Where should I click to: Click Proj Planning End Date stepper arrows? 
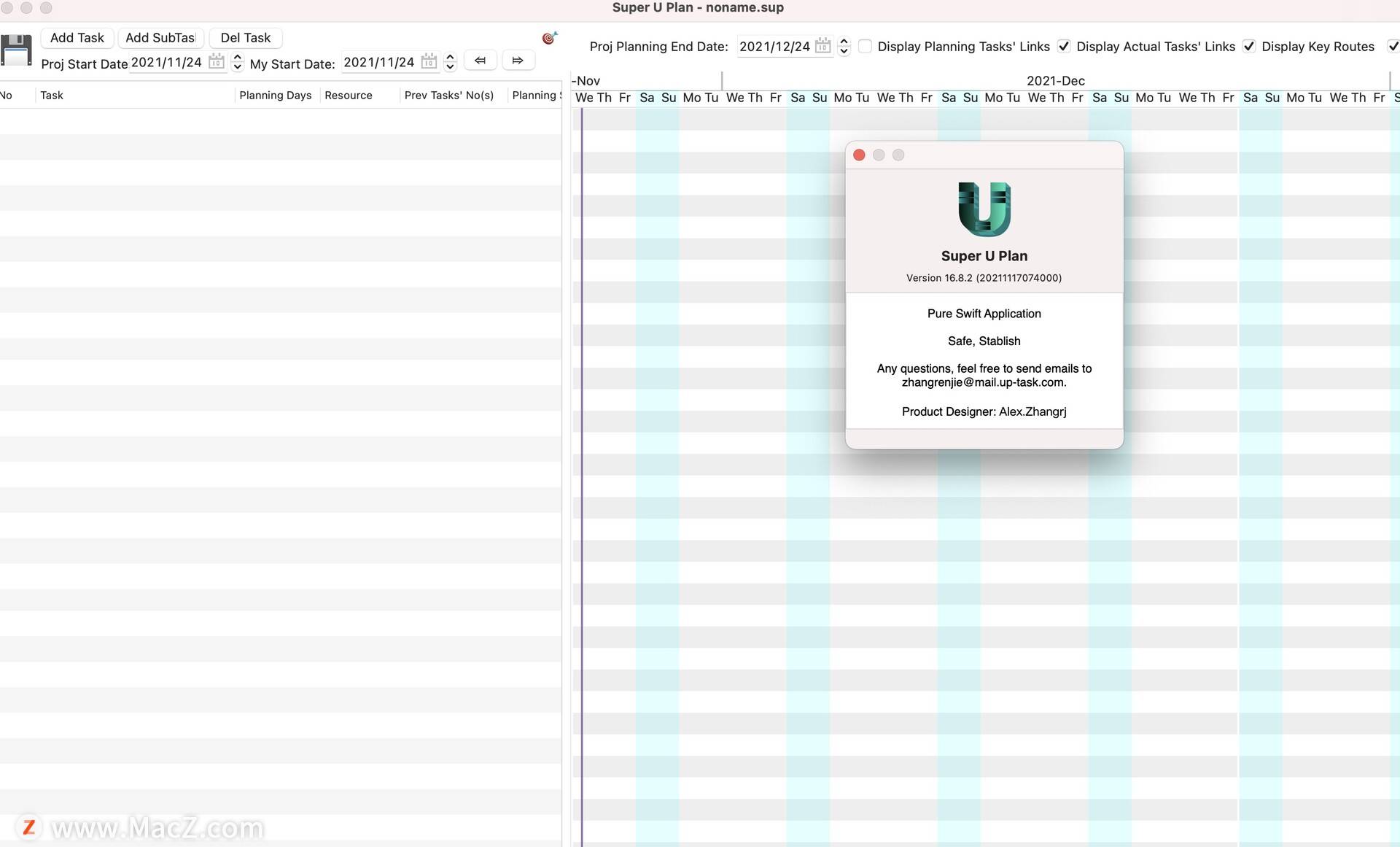pos(844,46)
